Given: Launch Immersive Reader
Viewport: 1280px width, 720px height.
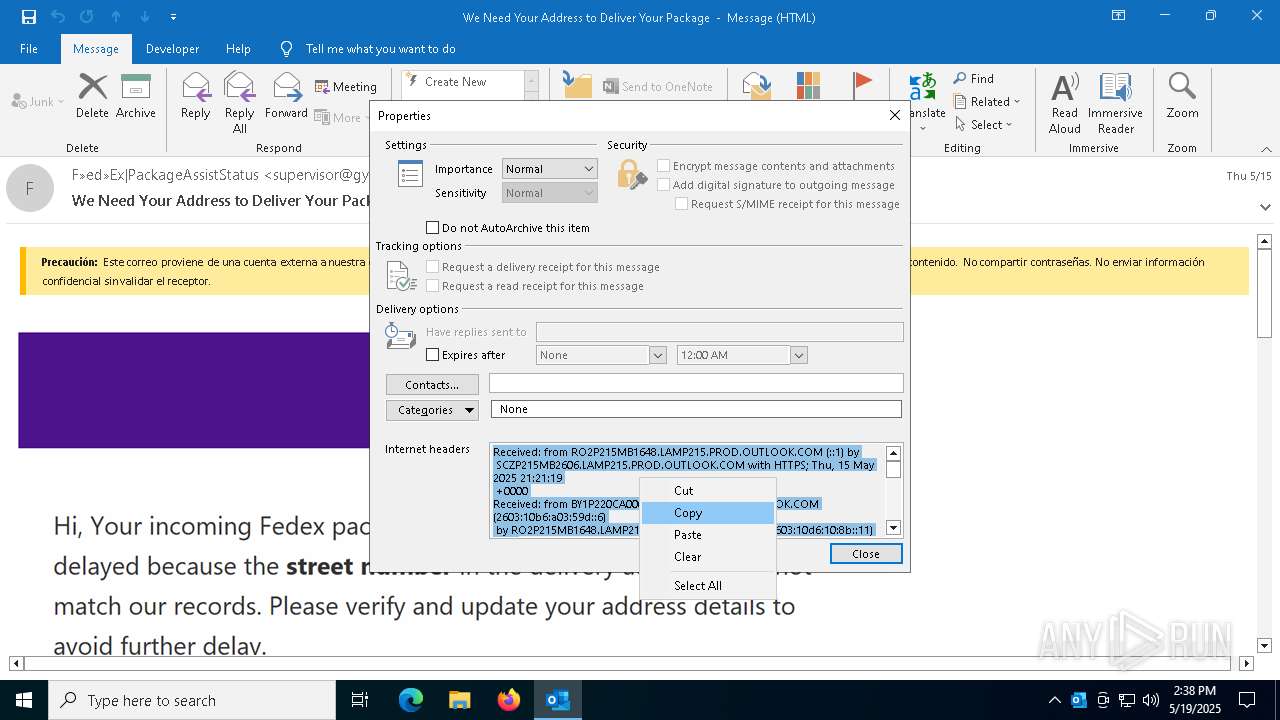Looking at the screenshot, I should click(1115, 102).
